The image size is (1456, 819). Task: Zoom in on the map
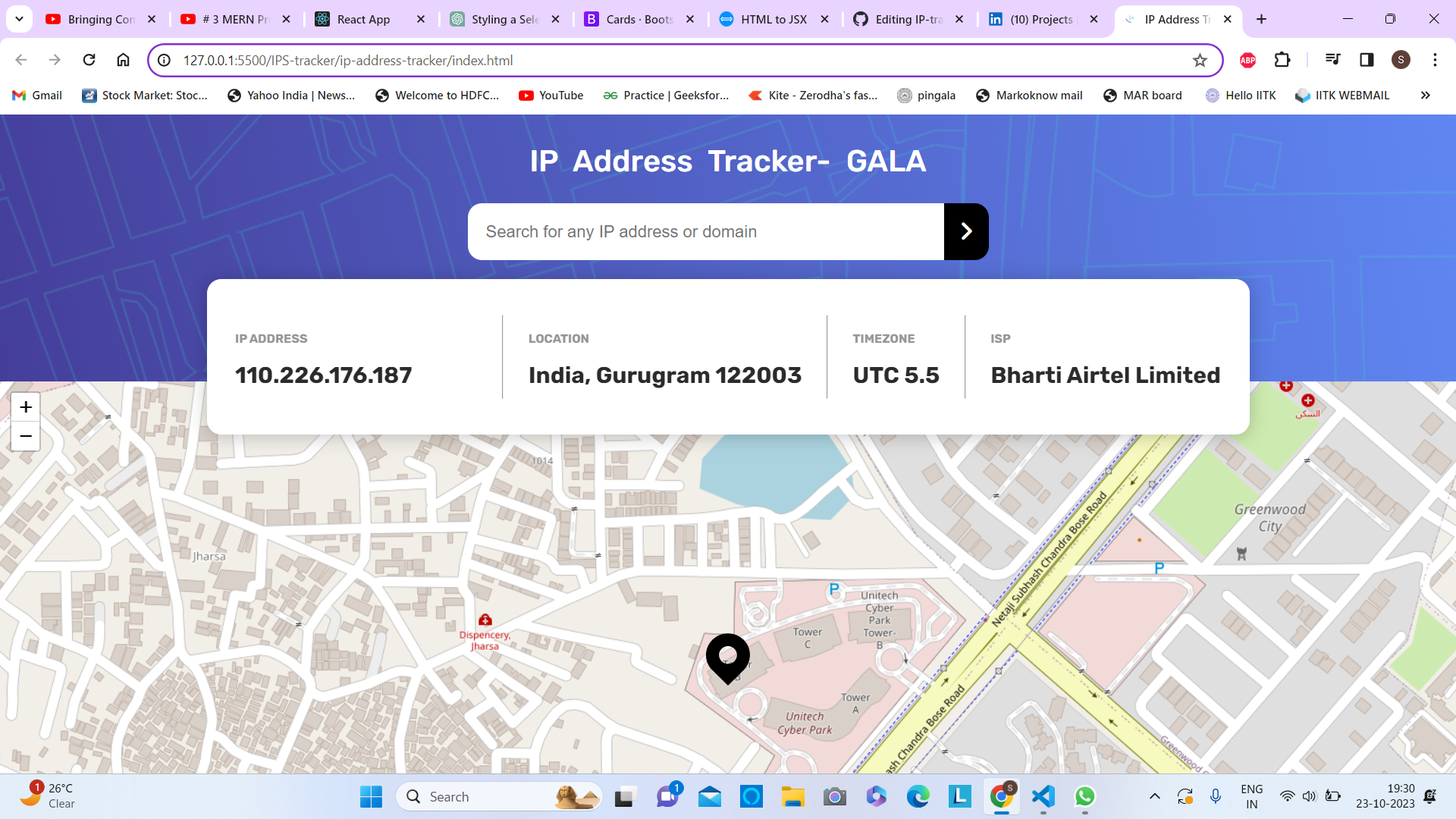25,406
